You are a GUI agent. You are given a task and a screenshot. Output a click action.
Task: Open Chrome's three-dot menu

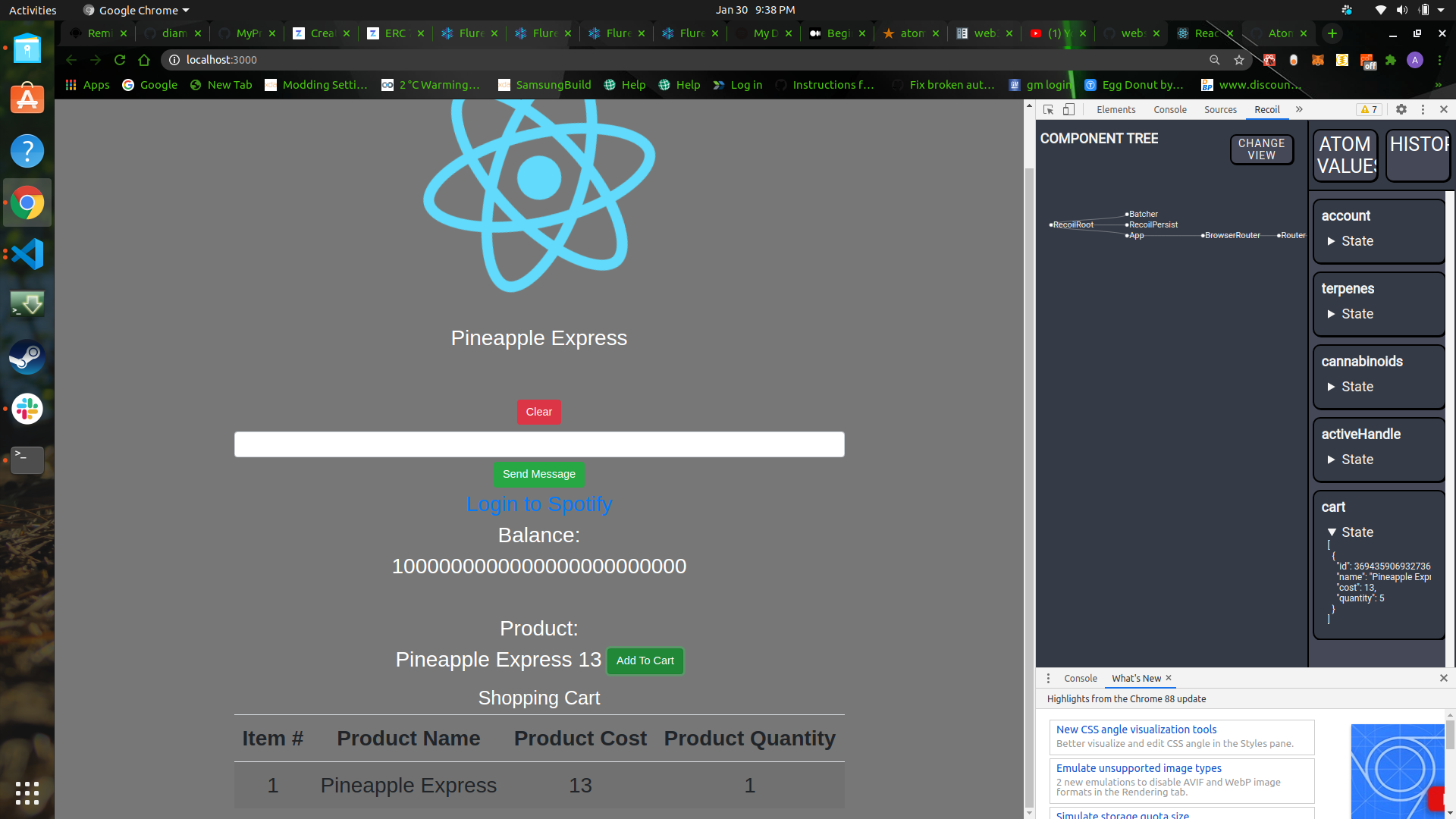1439,60
